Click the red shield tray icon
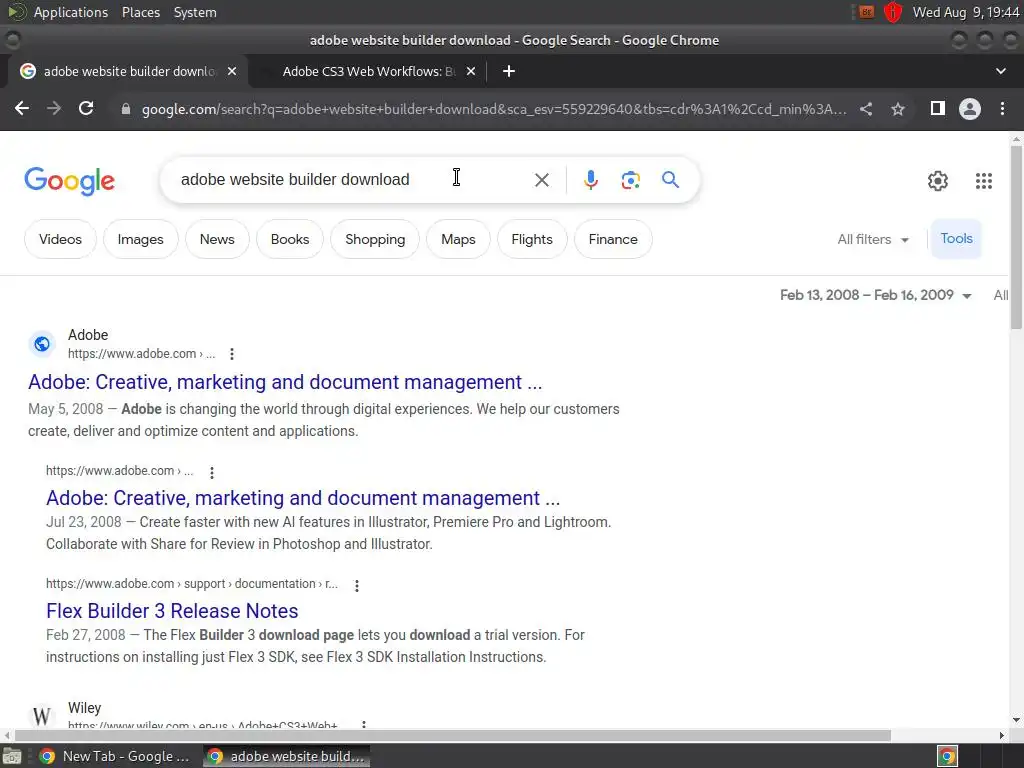The width and height of the screenshot is (1024, 768). [x=893, y=12]
